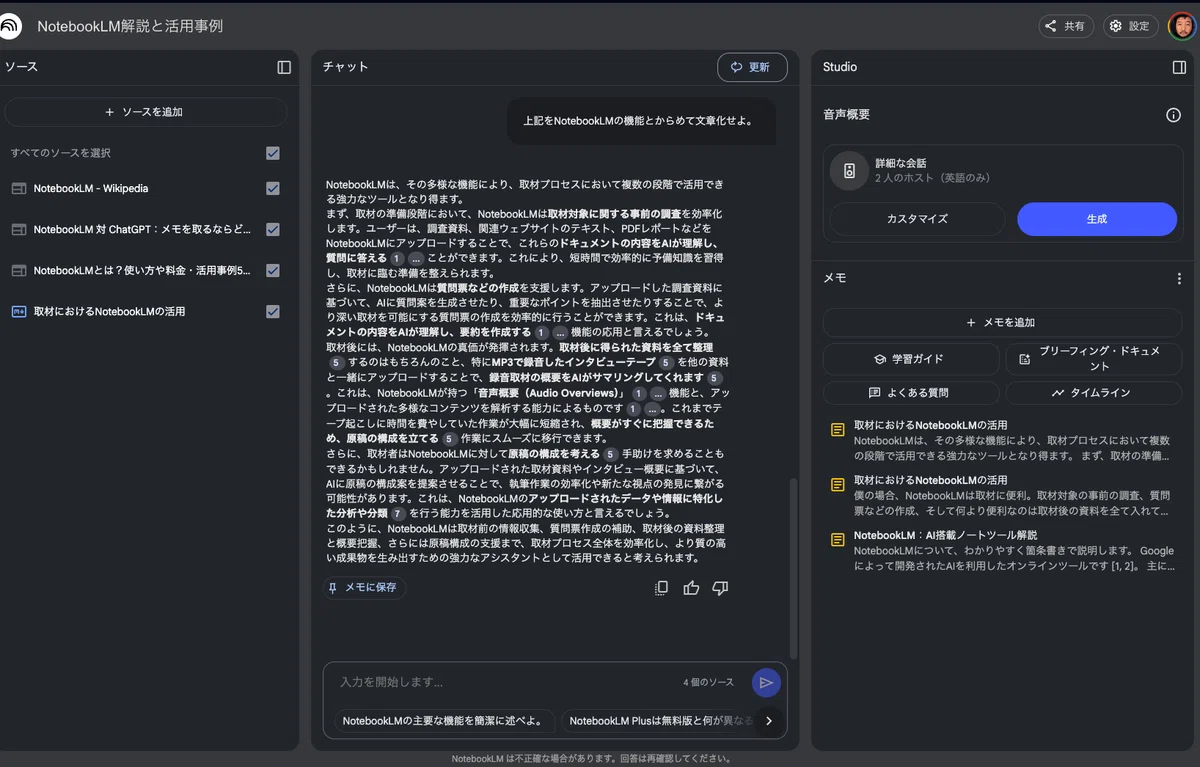Open the タイムライン option

1093,393
